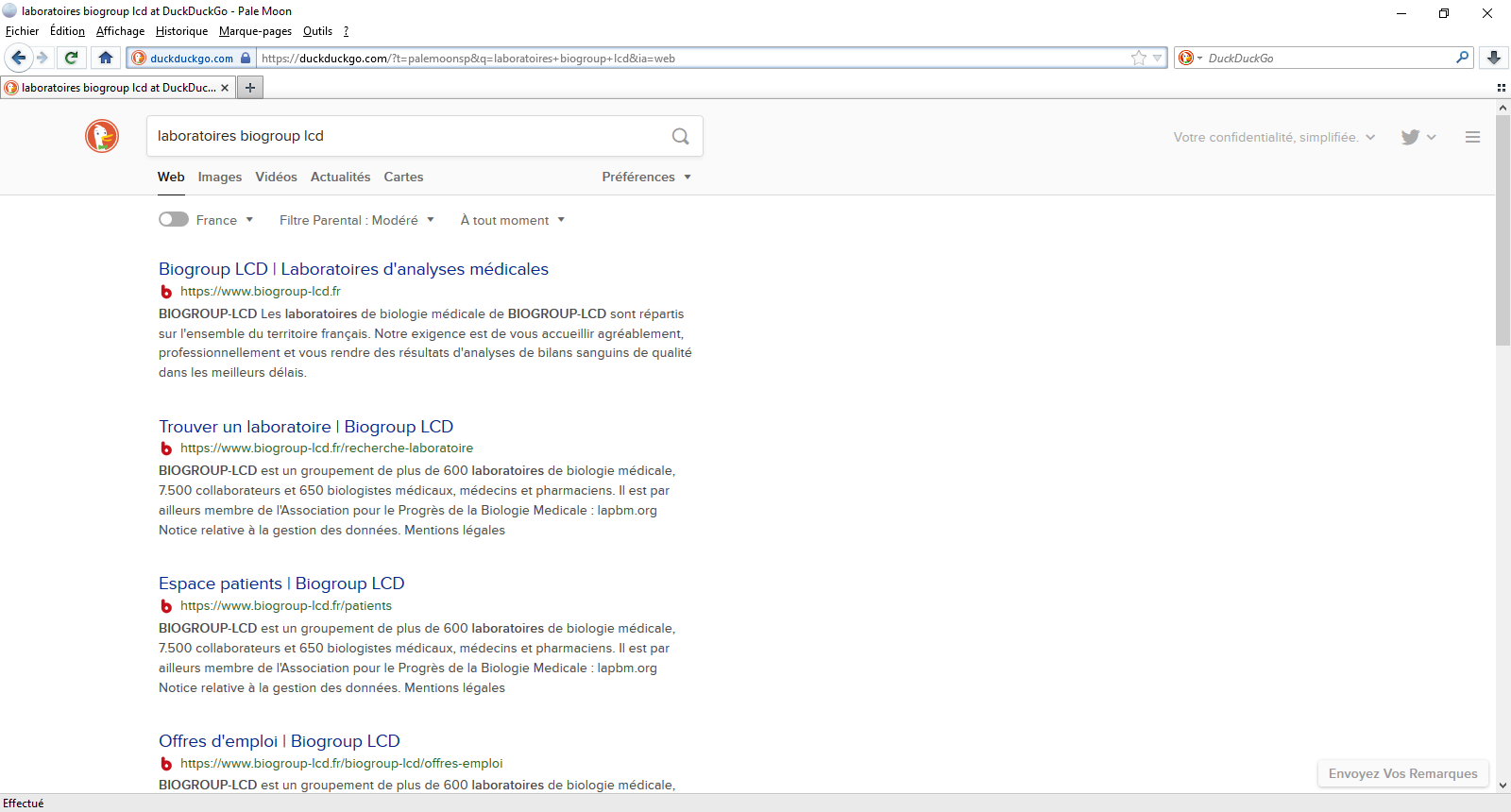
Task: Click the duckduckgo.com identity button
Action: [191, 58]
